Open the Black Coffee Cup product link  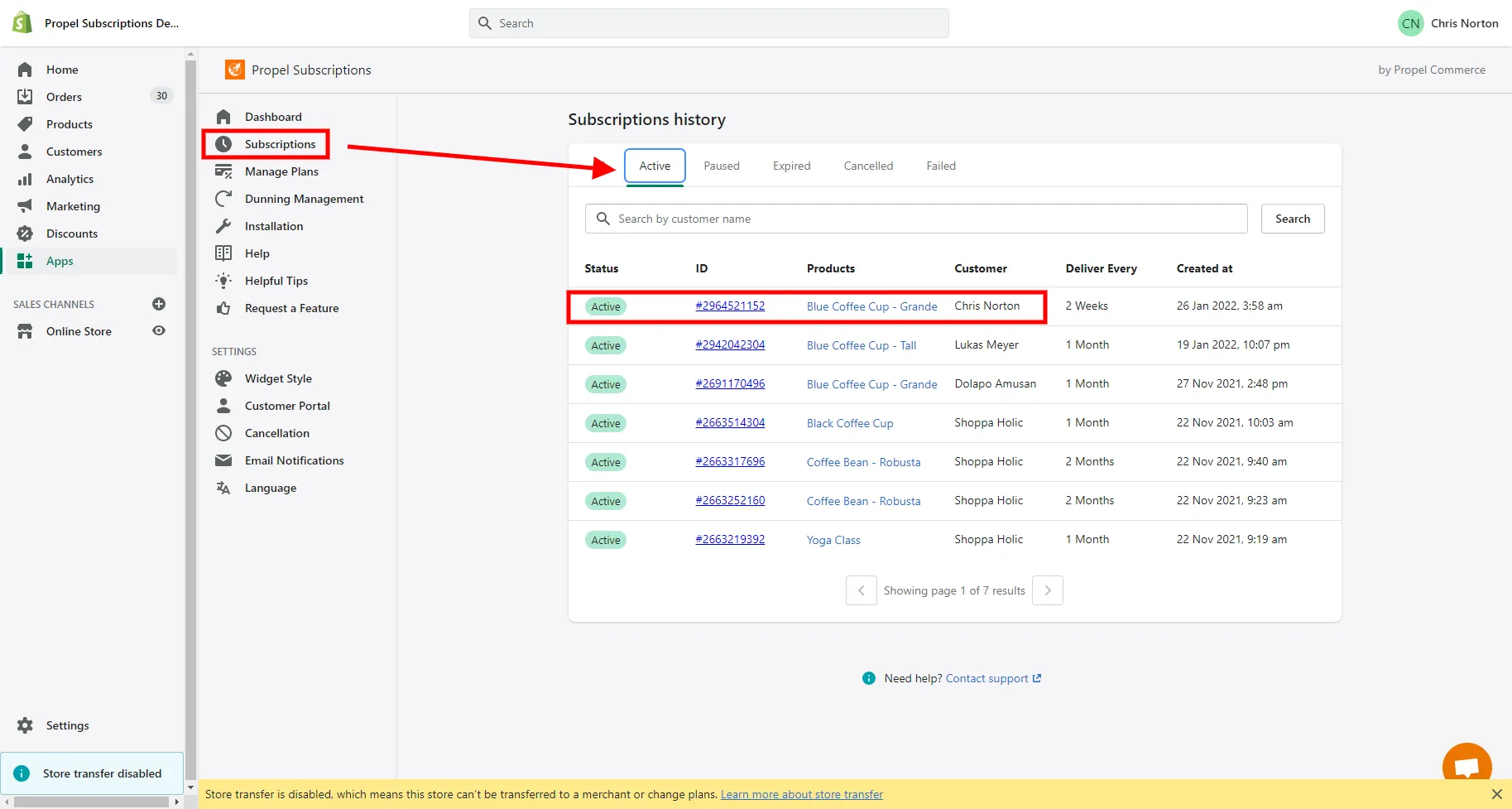point(850,423)
